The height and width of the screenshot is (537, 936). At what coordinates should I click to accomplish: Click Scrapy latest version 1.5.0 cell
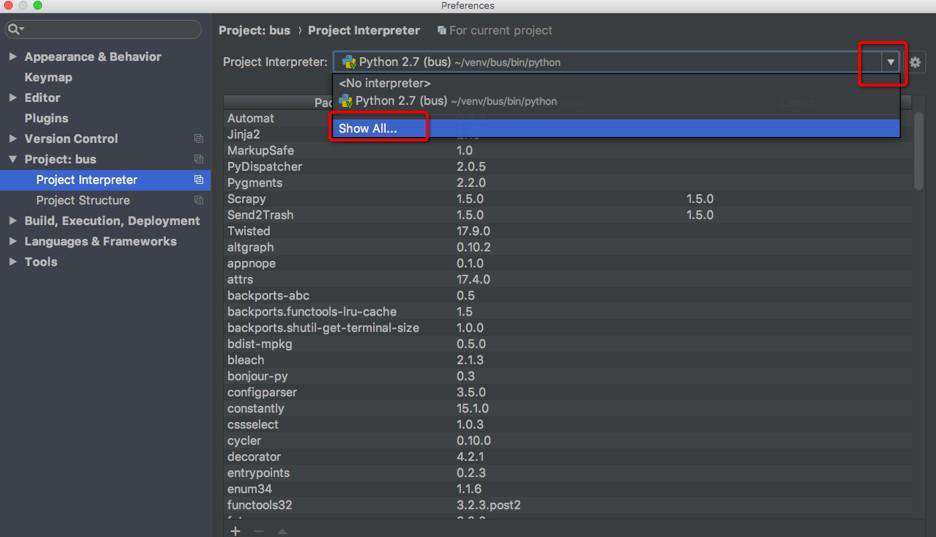point(700,199)
